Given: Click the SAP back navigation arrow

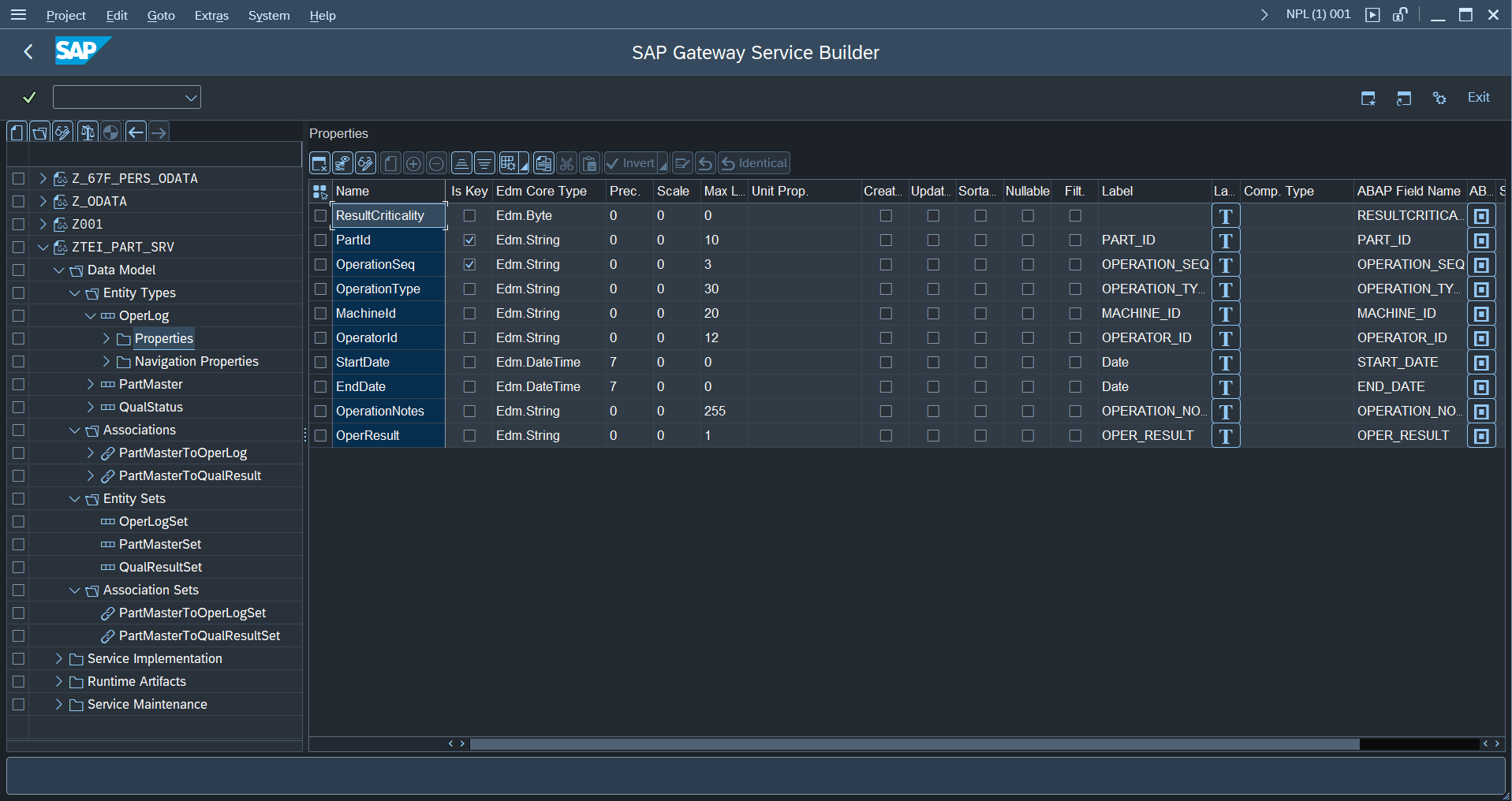Looking at the screenshot, I should (28, 52).
